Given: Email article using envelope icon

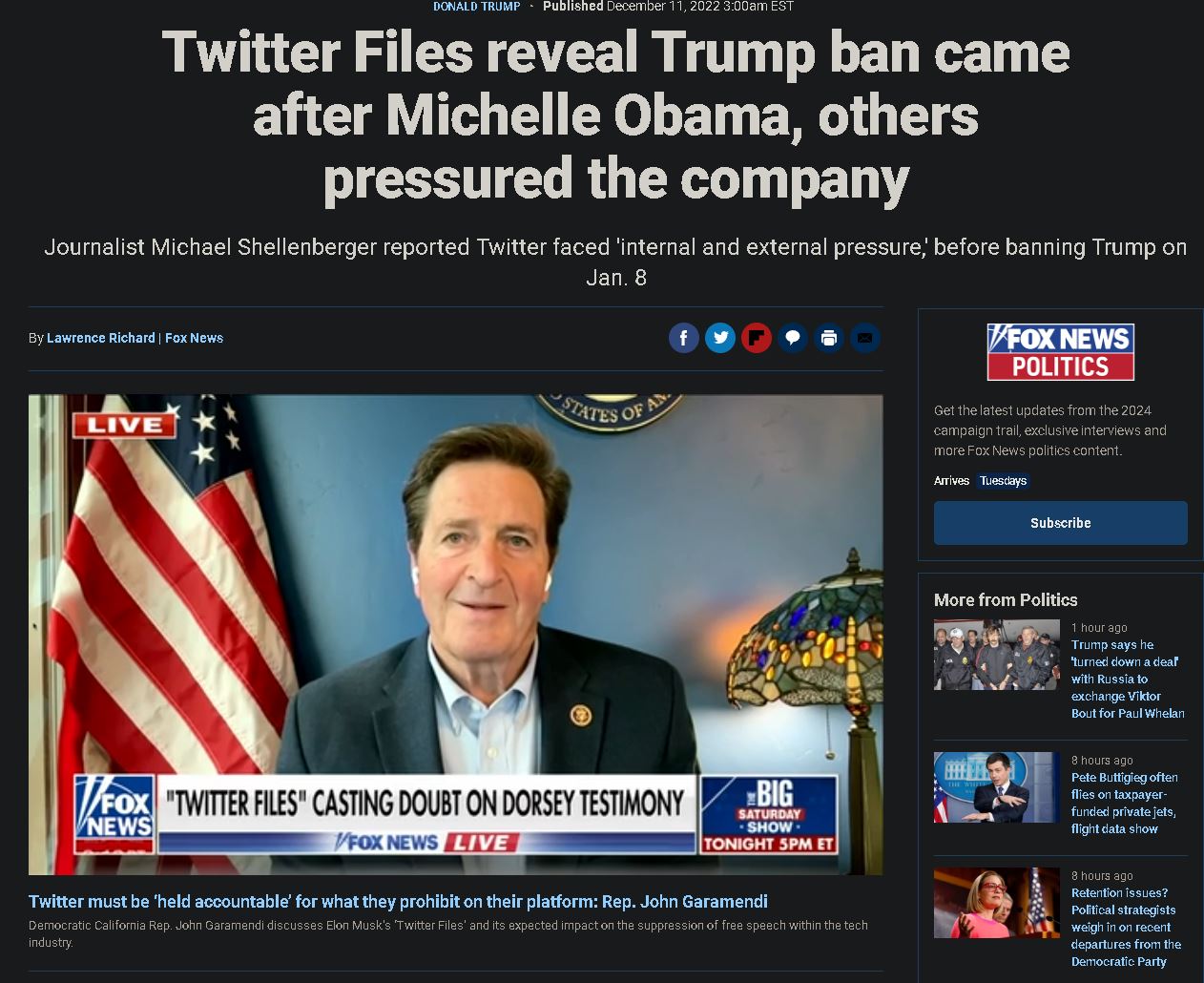Looking at the screenshot, I should pyautogui.click(x=865, y=338).
